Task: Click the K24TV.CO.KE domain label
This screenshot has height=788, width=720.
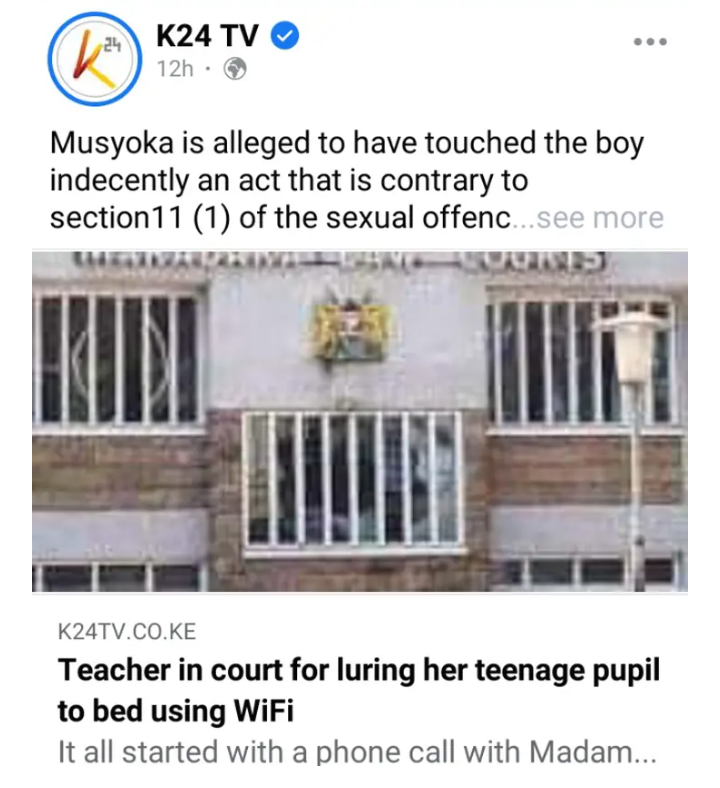Action: coord(127,632)
